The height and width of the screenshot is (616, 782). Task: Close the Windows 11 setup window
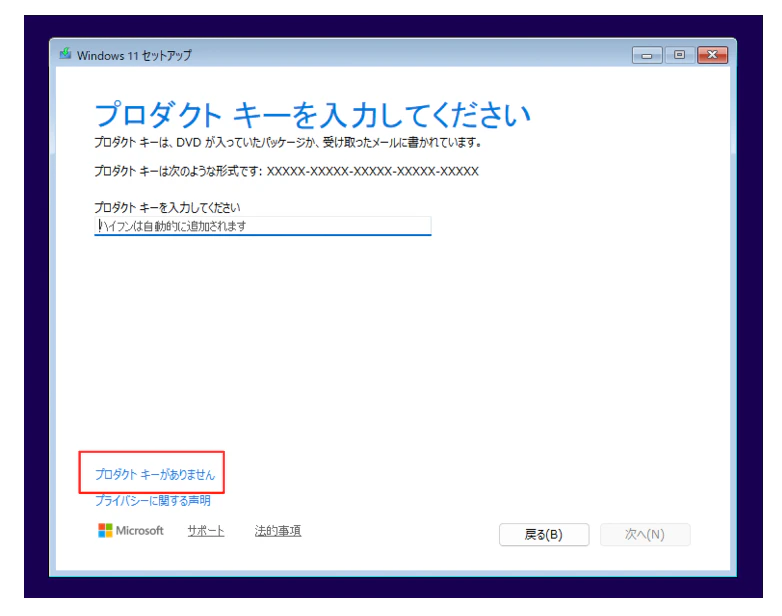point(712,55)
